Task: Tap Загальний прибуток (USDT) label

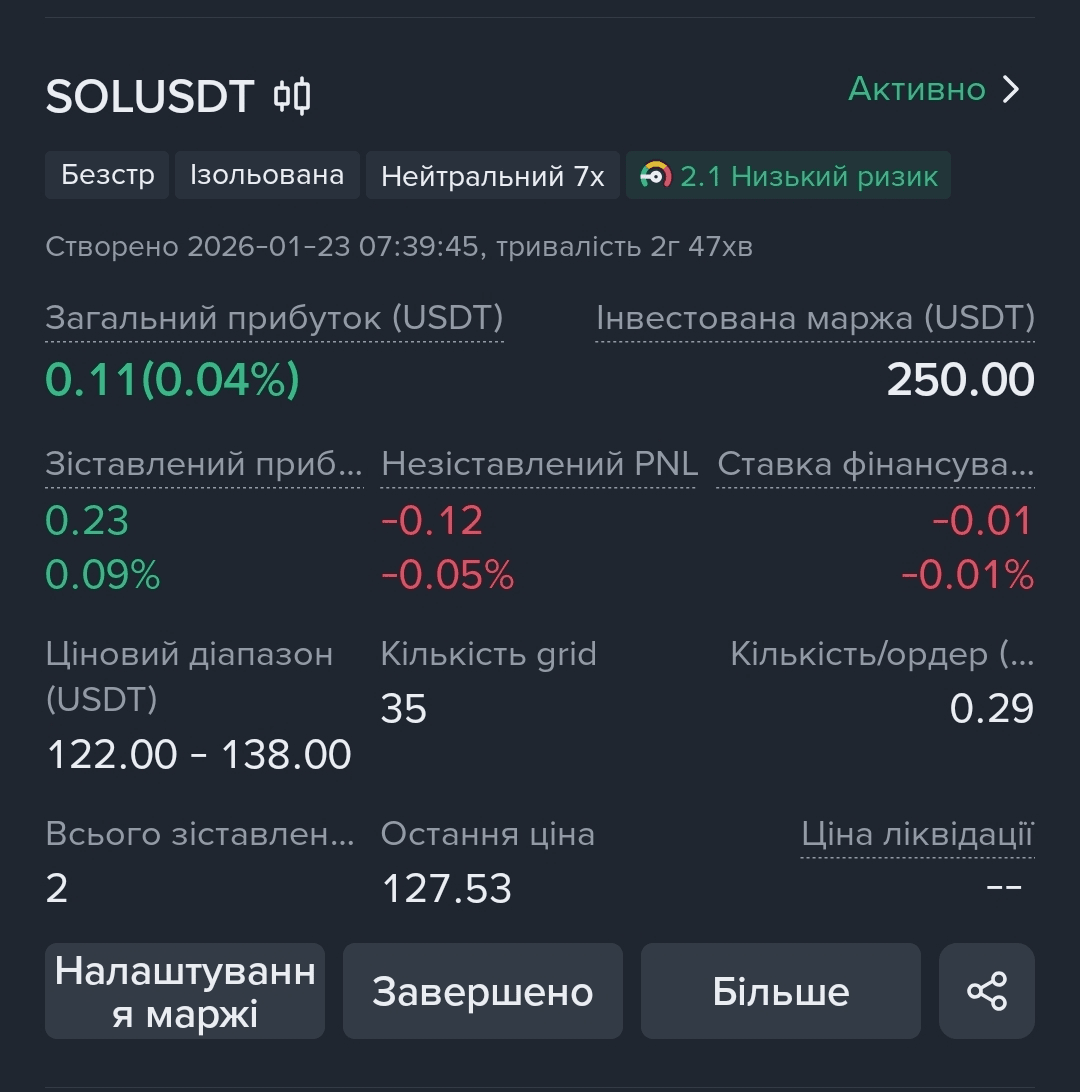Action: (274, 318)
